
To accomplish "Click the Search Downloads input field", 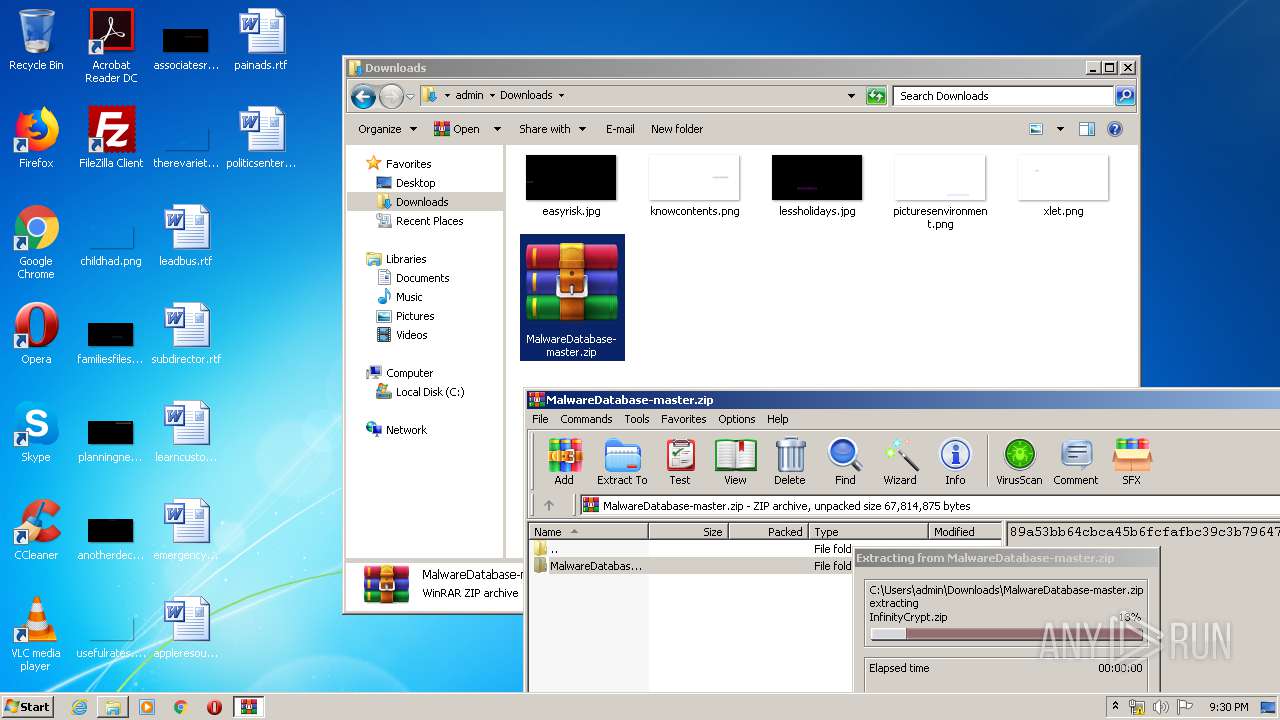I will tap(1003, 96).
